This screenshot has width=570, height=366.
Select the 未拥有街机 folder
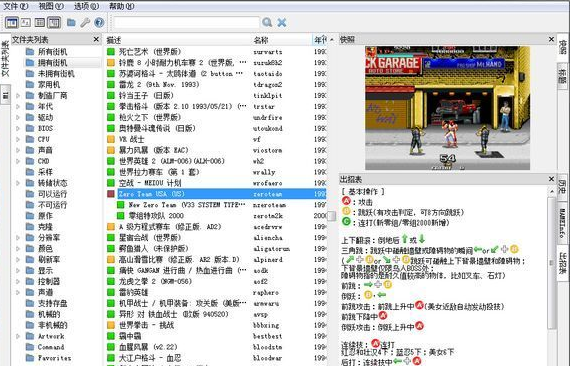pyautogui.click(x=56, y=74)
